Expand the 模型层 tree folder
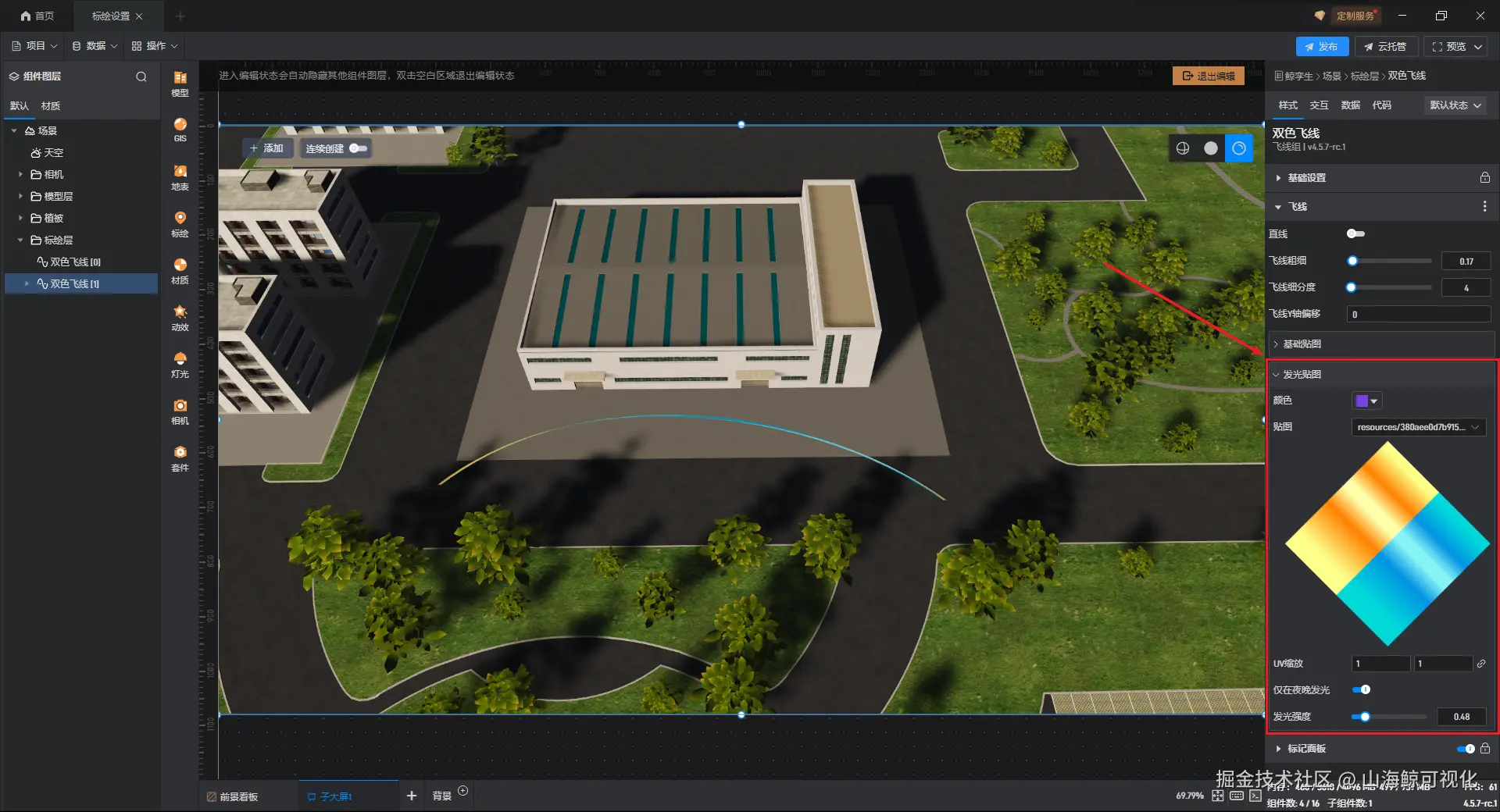 pos(20,197)
